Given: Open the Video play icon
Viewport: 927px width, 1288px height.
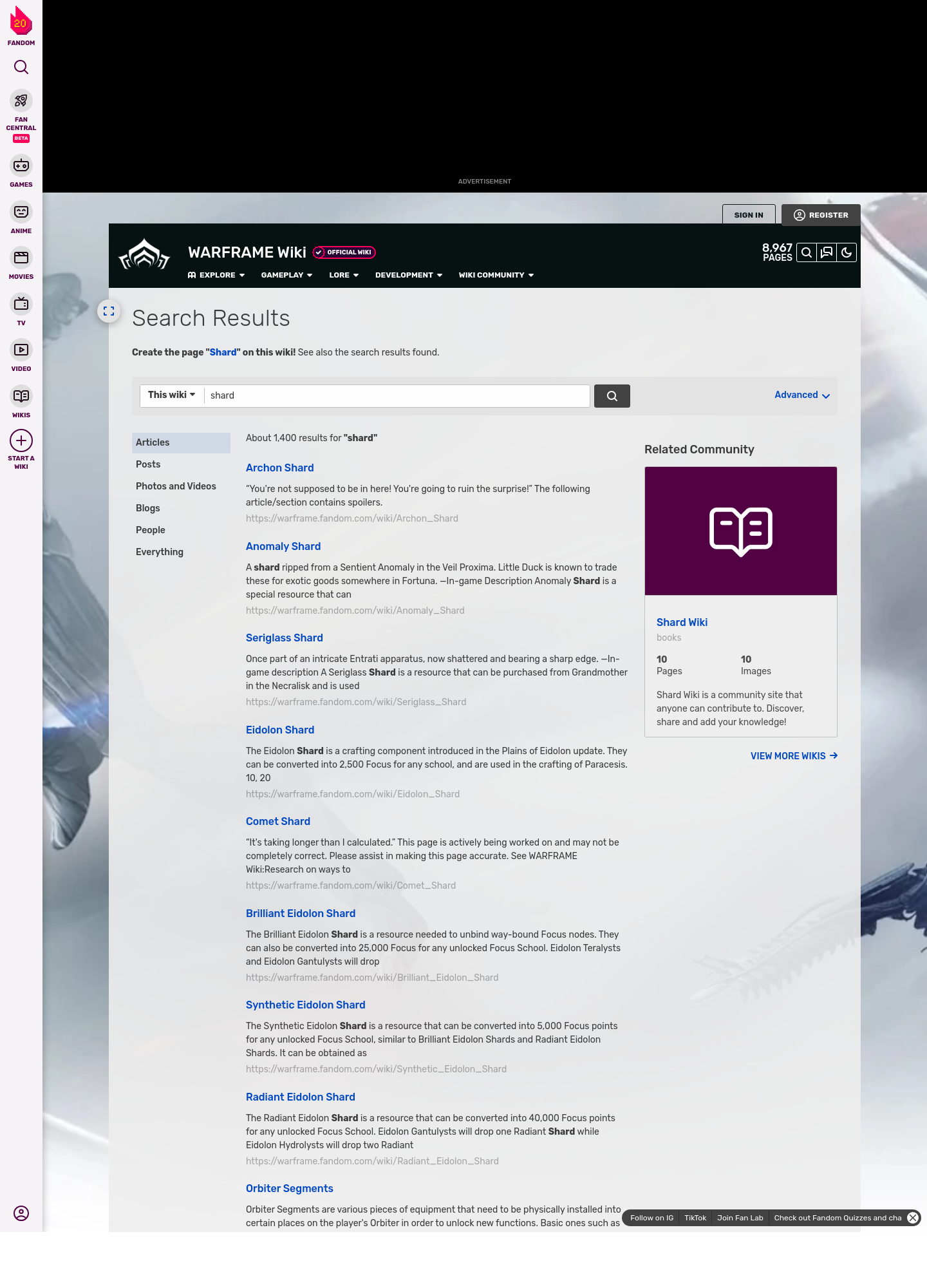Looking at the screenshot, I should point(21,350).
